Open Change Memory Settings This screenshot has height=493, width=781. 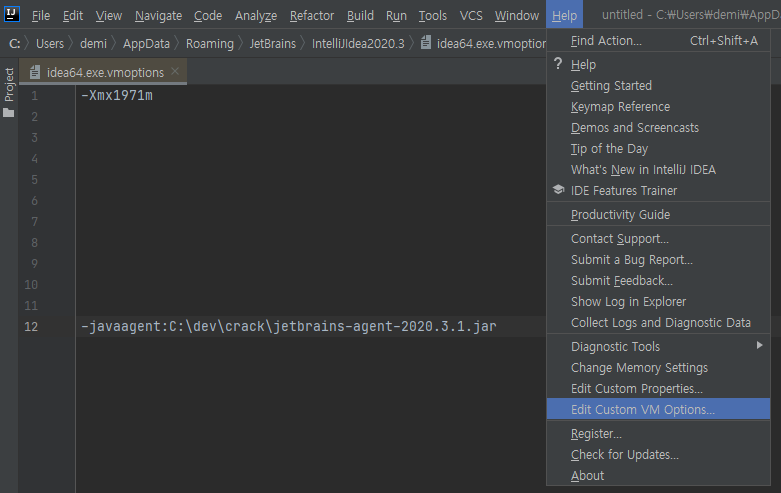coord(658,368)
